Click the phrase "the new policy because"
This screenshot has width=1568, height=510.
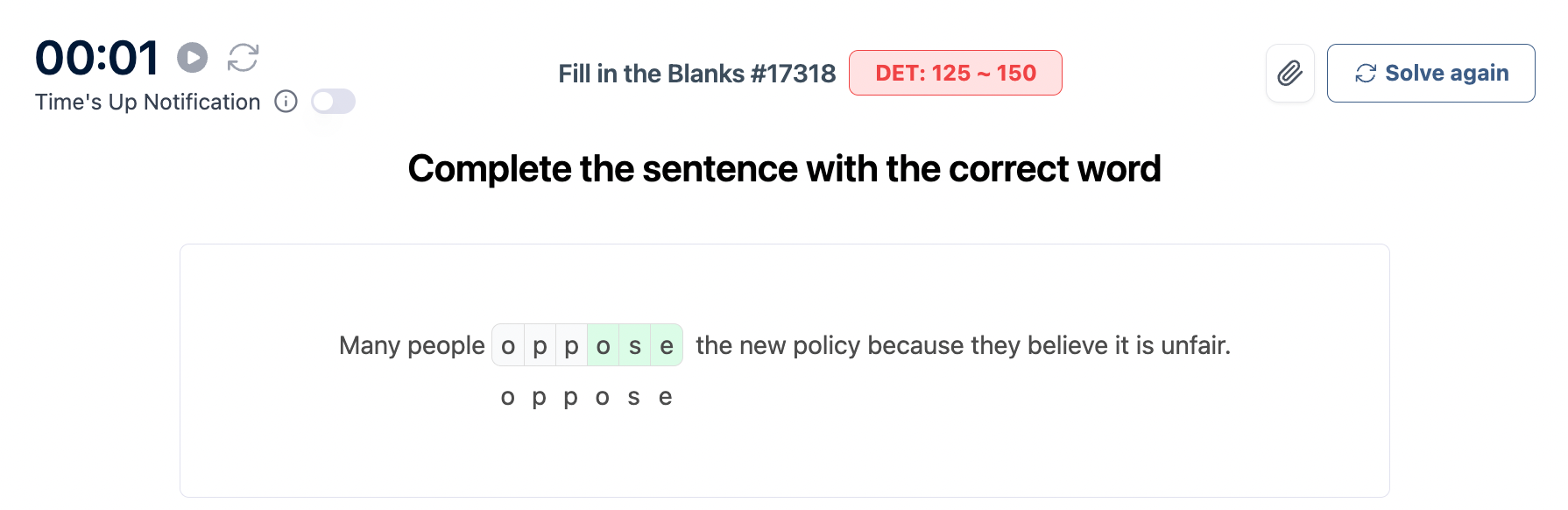tap(822, 345)
